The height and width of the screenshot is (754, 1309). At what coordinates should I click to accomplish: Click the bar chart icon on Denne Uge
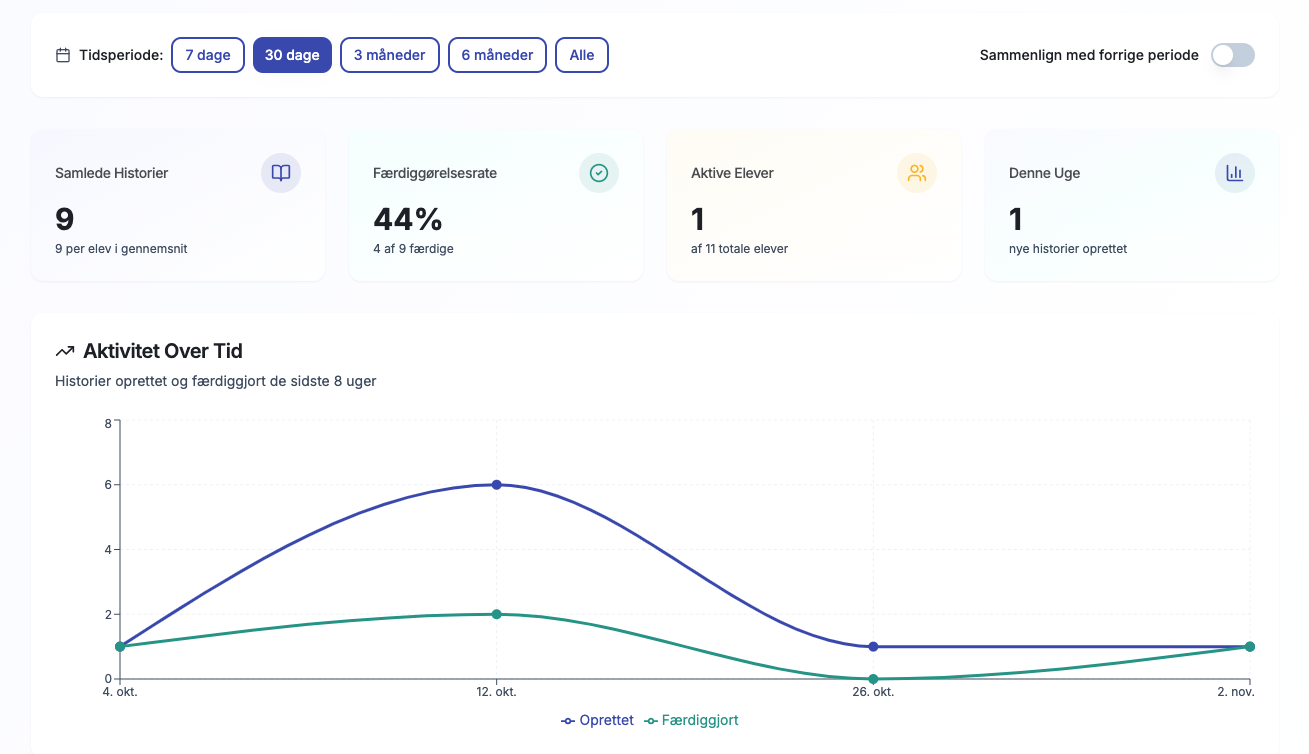1235,173
